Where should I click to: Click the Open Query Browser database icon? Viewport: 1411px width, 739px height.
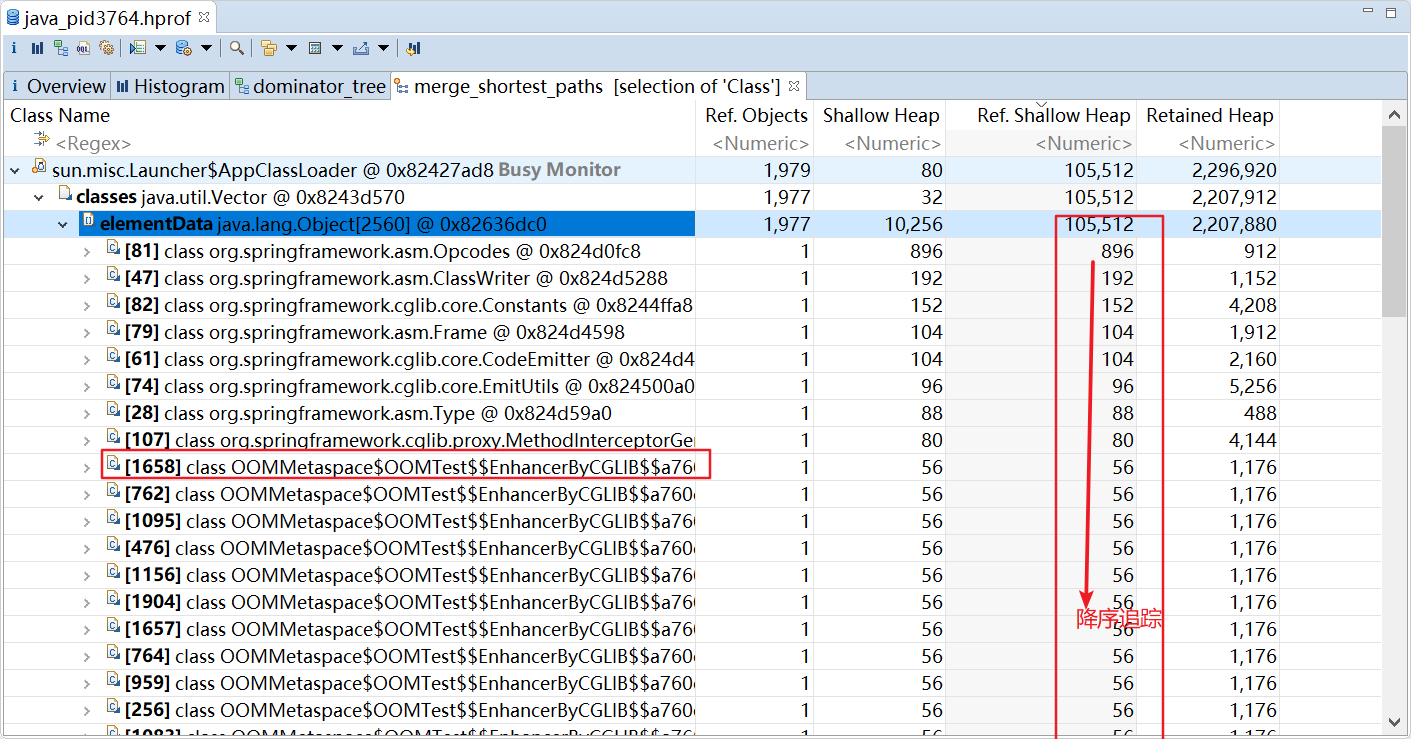[183, 47]
